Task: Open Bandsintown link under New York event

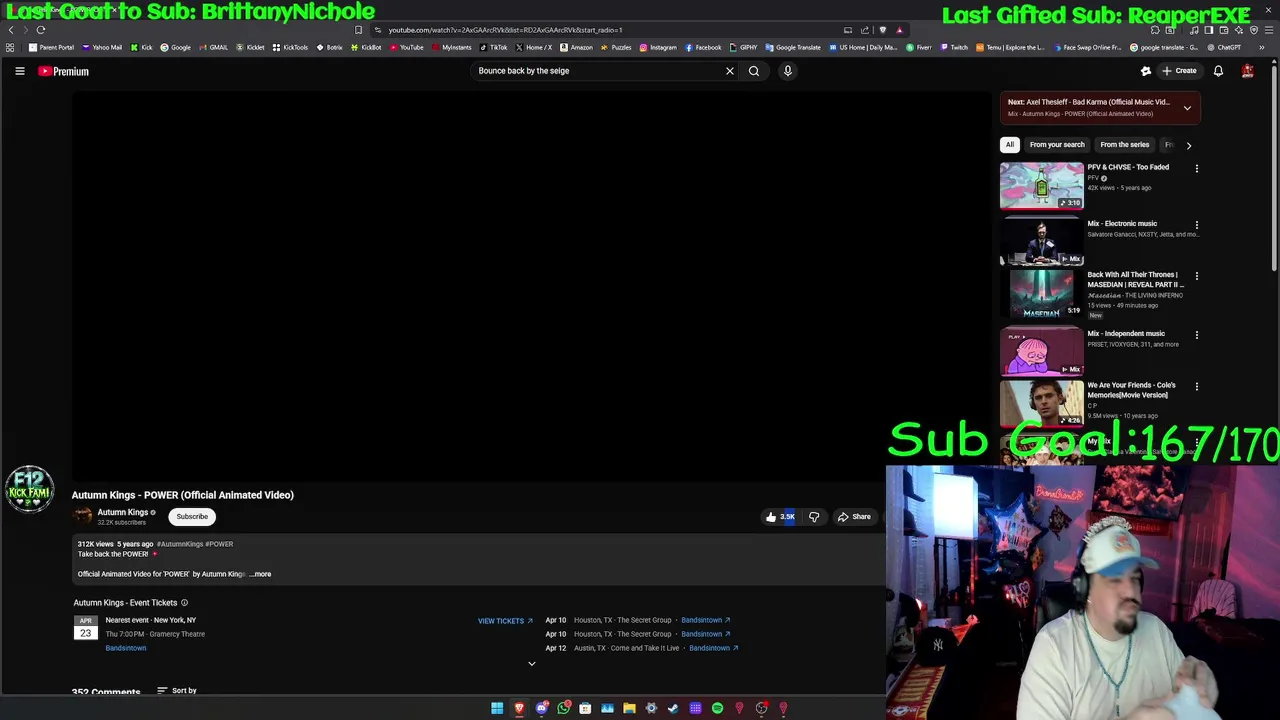Action: click(126, 648)
